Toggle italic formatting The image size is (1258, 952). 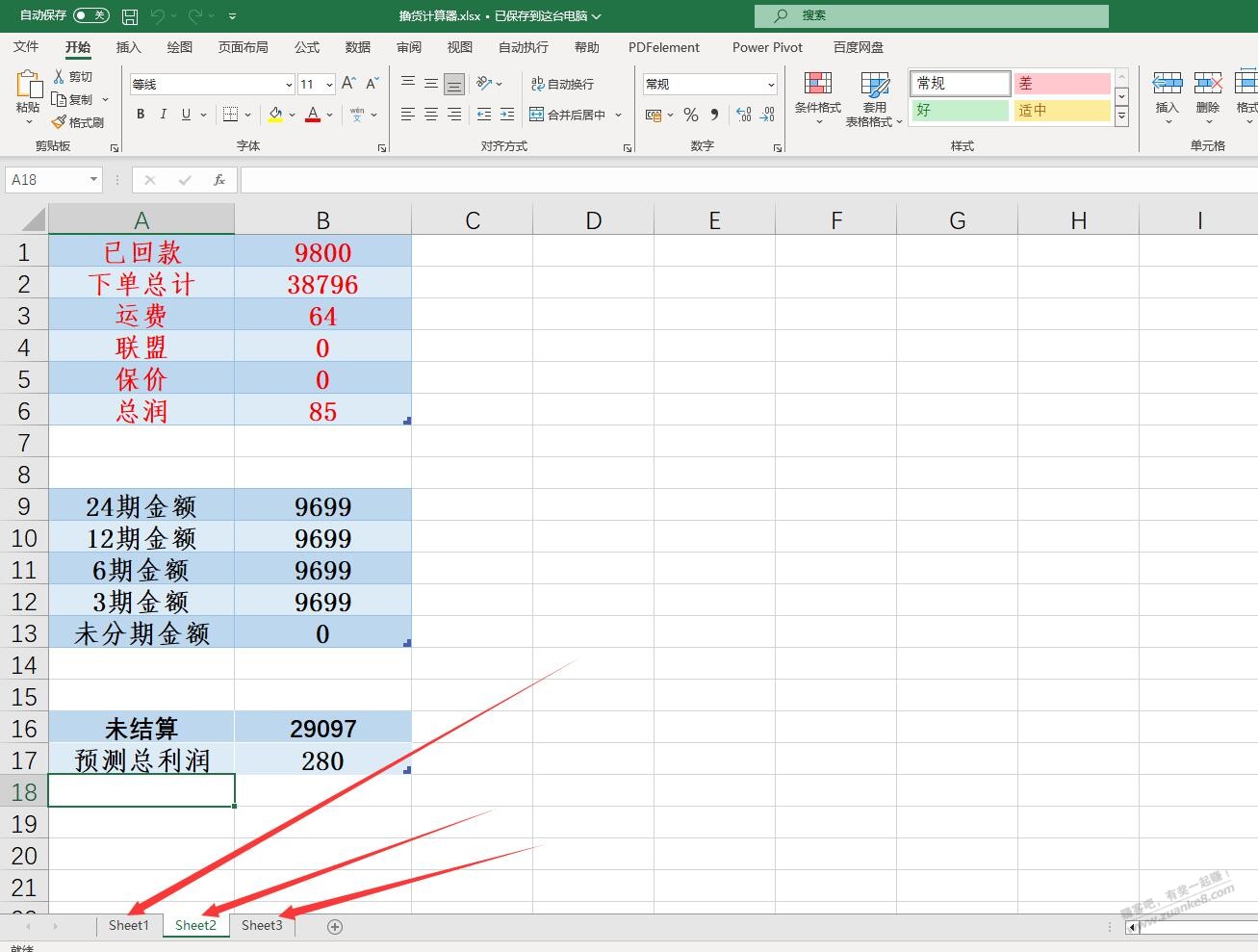(164, 115)
